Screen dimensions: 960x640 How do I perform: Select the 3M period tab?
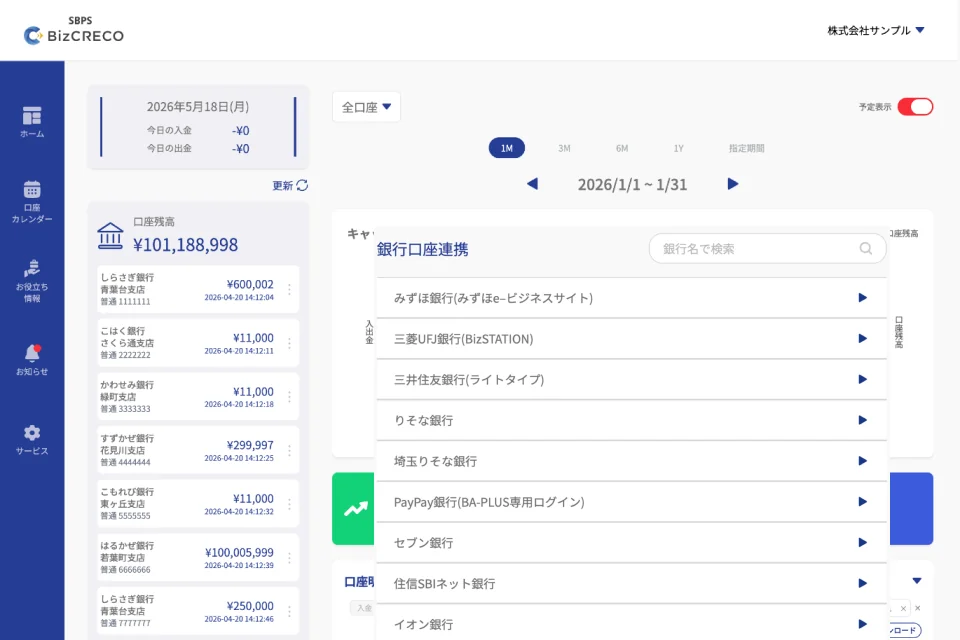pyautogui.click(x=564, y=148)
